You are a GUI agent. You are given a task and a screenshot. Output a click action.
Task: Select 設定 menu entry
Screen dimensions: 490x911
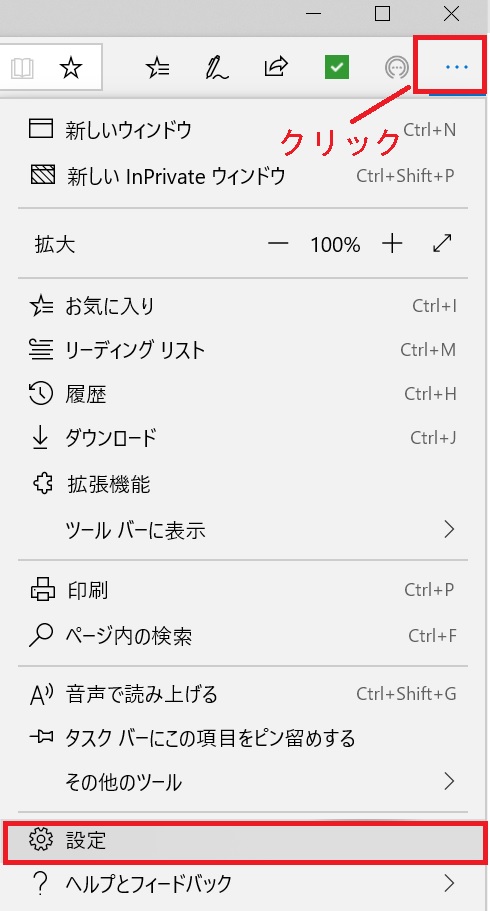click(x=245, y=841)
